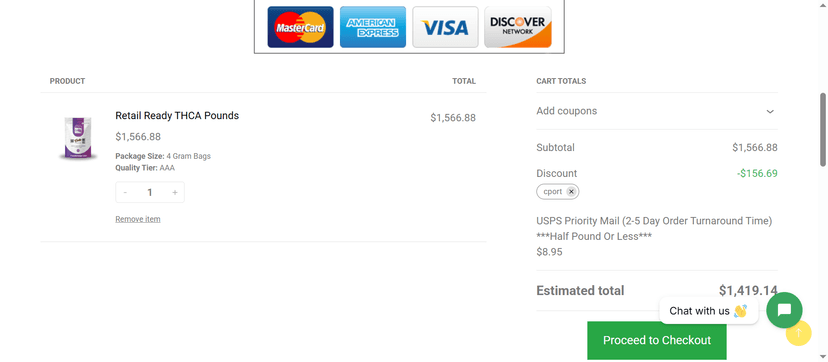Image resolution: width=828 pixels, height=362 pixels.
Task: Open the green chat bubble icon
Action: pos(784,310)
